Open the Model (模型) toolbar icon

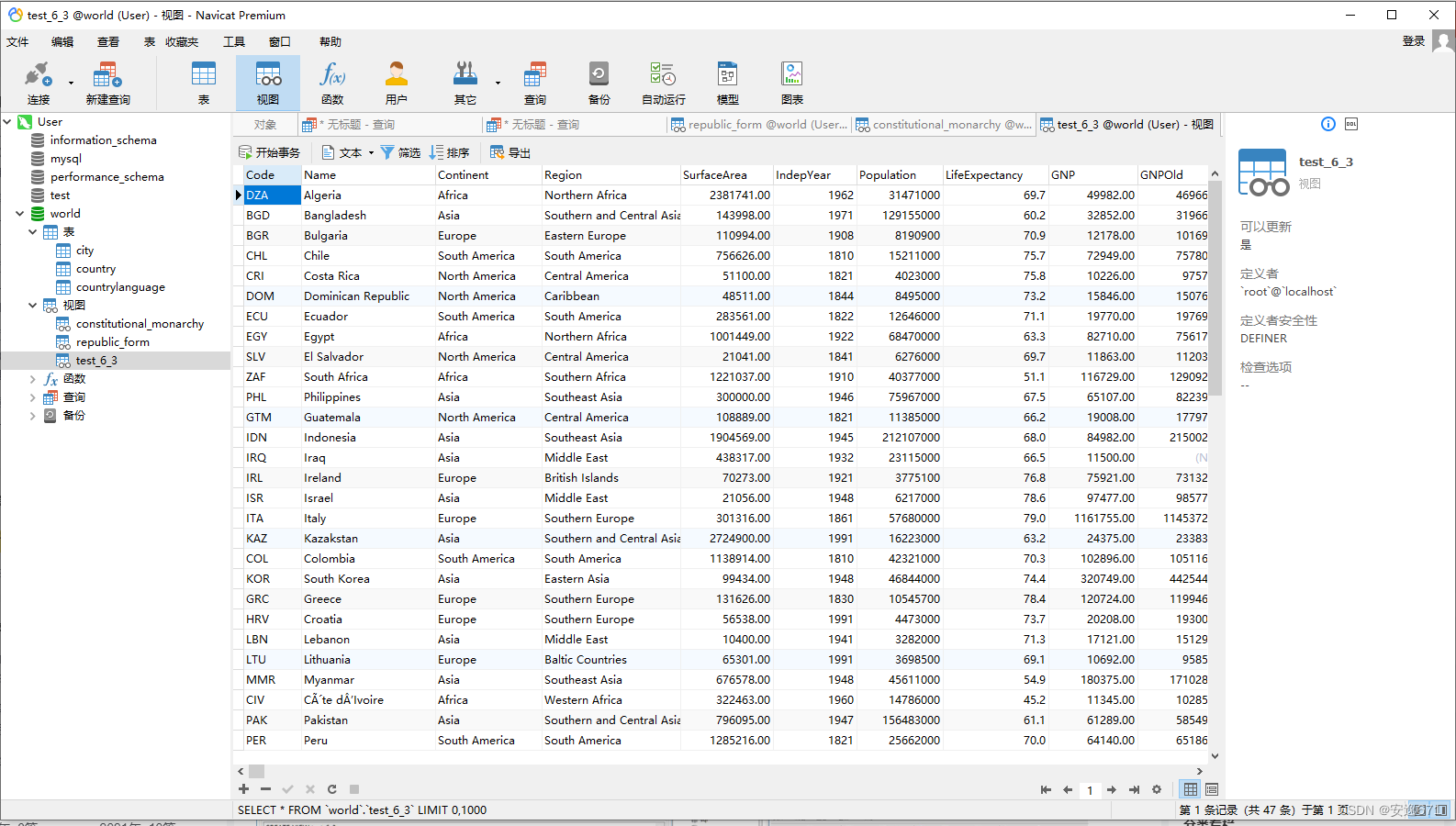tap(728, 83)
